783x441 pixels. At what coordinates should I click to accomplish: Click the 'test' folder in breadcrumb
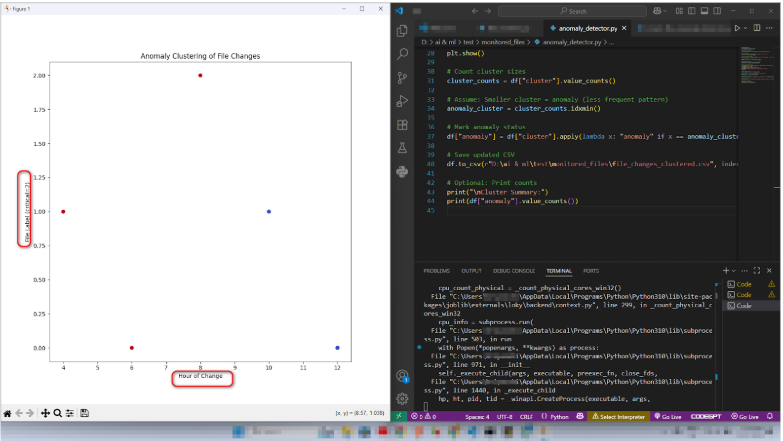click(x=468, y=42)
